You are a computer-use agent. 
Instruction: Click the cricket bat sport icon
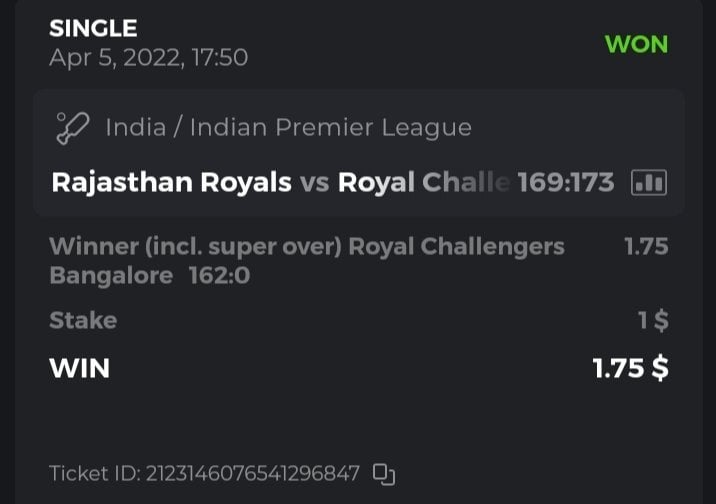tap(72, 128)
